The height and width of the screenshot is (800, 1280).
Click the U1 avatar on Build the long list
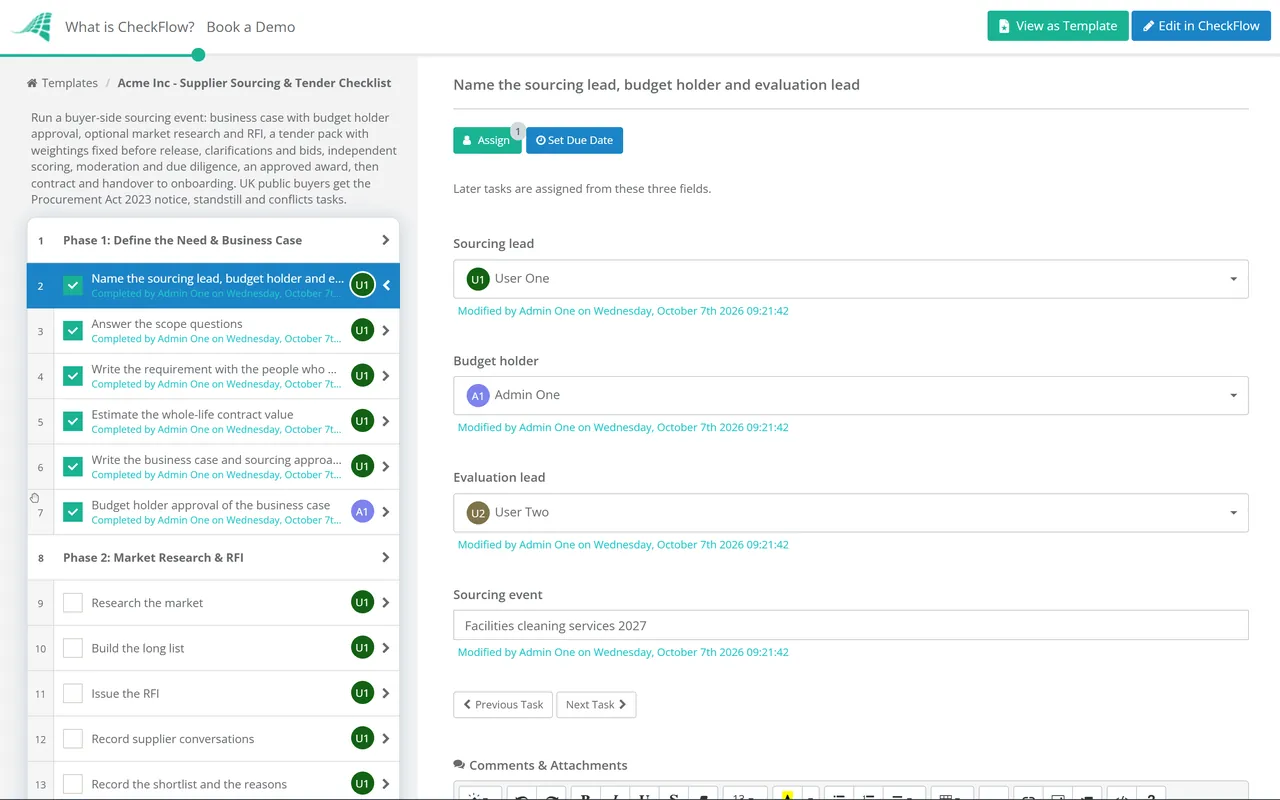click(362, 648)
